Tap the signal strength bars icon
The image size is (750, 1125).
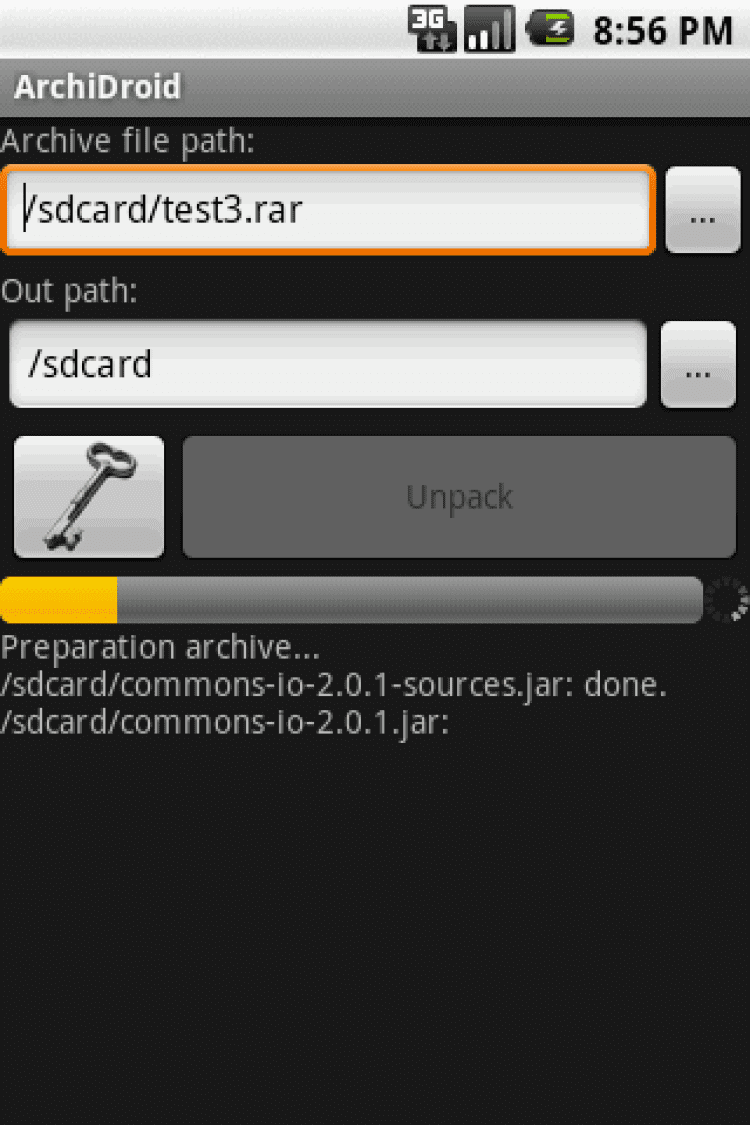pos(490,29)
